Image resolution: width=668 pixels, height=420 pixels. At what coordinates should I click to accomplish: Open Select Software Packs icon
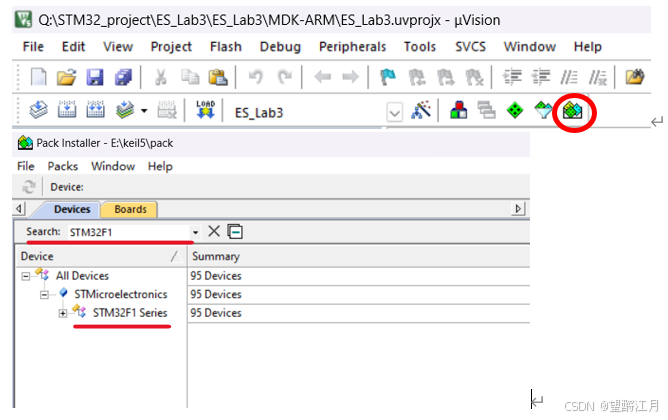[543, 110]
